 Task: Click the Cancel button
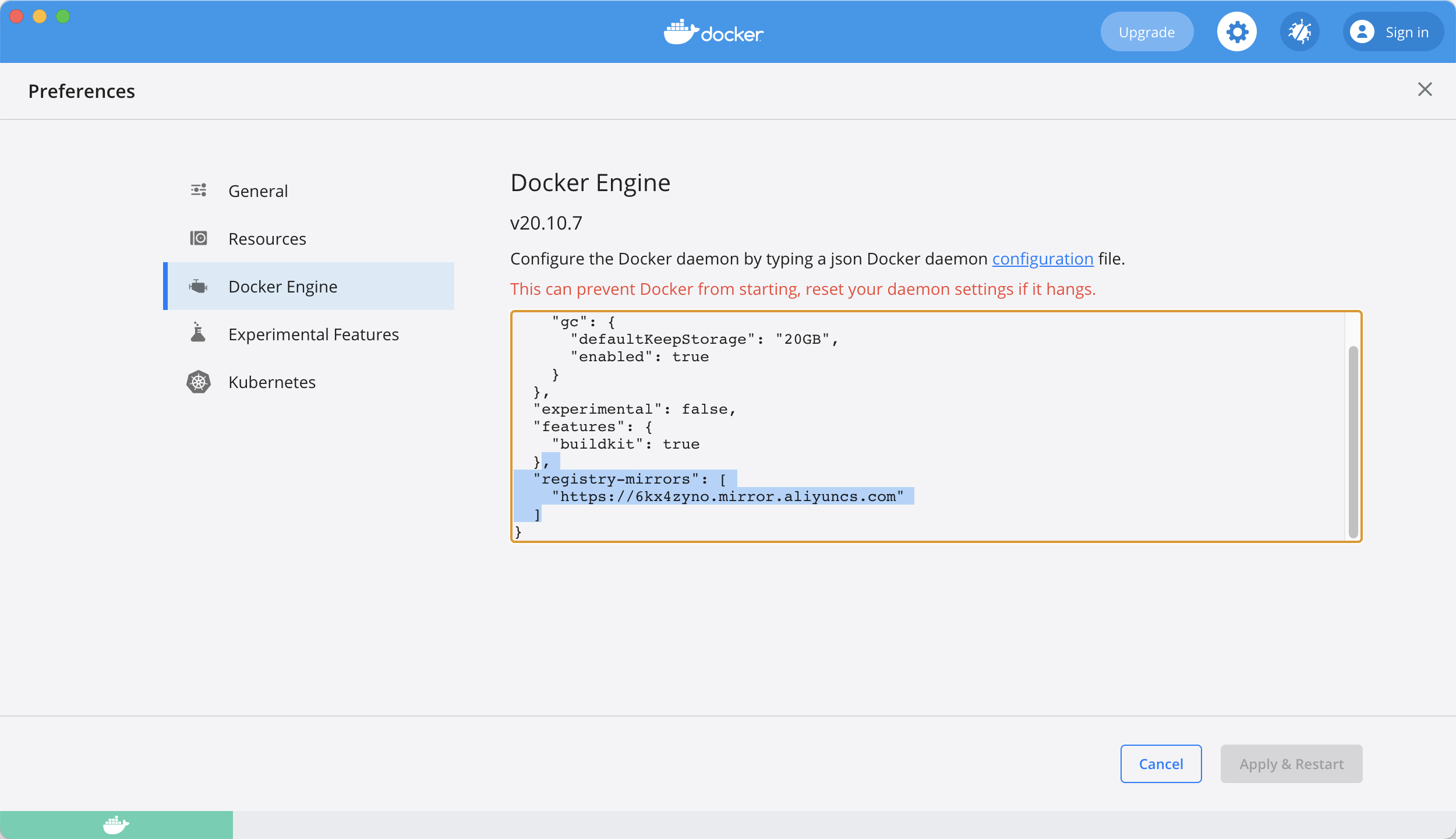click(x=1161, y=764)
